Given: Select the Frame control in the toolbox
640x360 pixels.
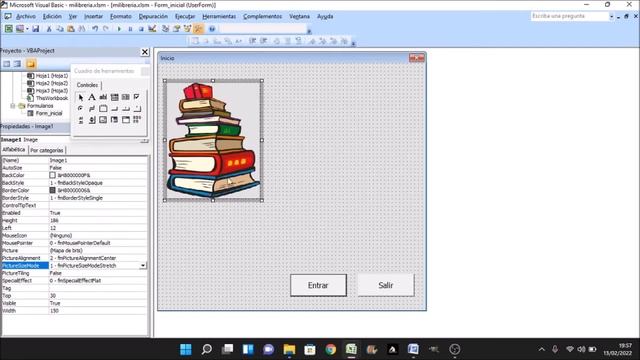Looking at the screenshot, I should (x=103, y=109).
